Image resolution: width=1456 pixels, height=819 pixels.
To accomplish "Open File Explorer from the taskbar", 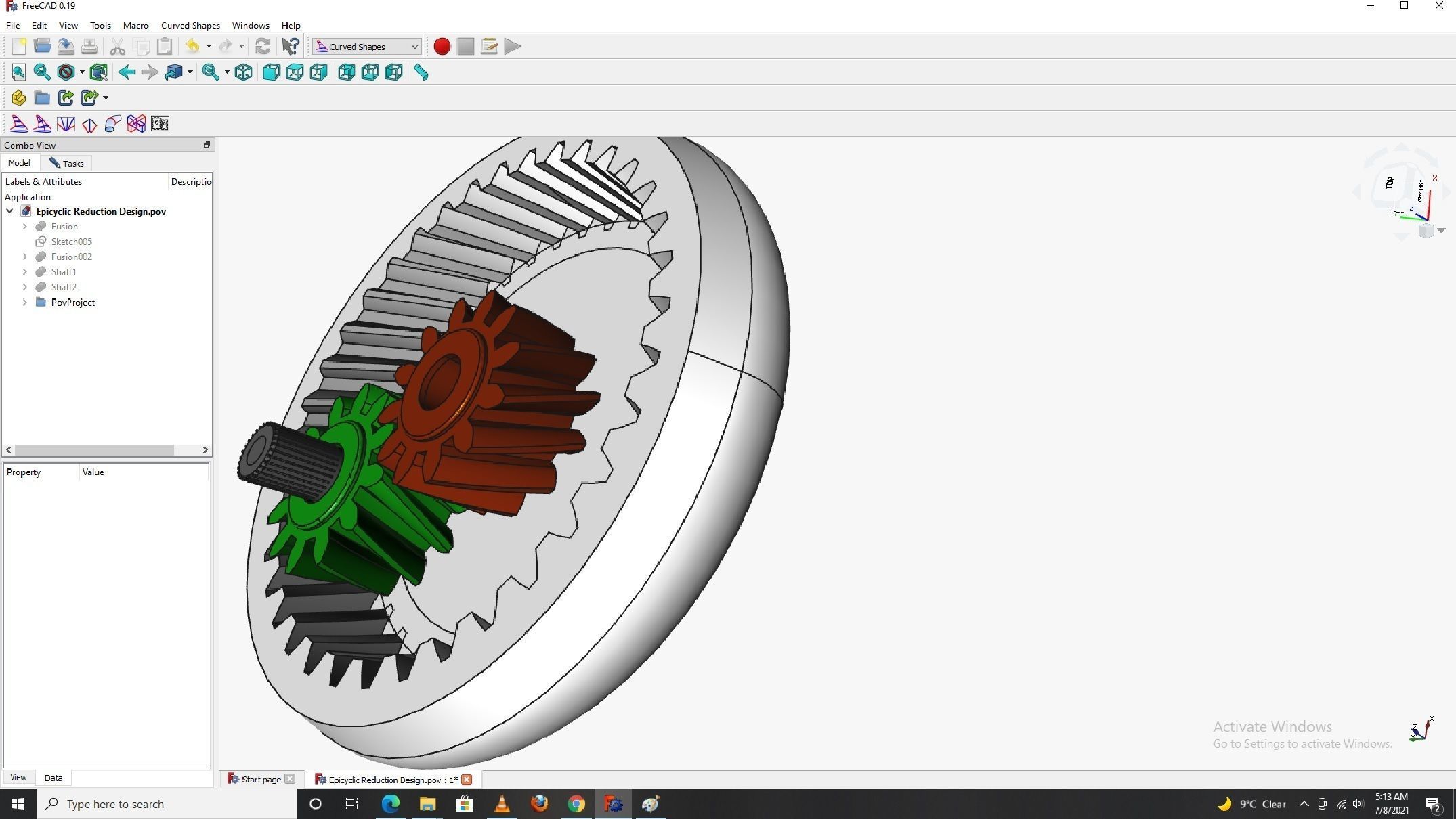I will tap(427, 803).
